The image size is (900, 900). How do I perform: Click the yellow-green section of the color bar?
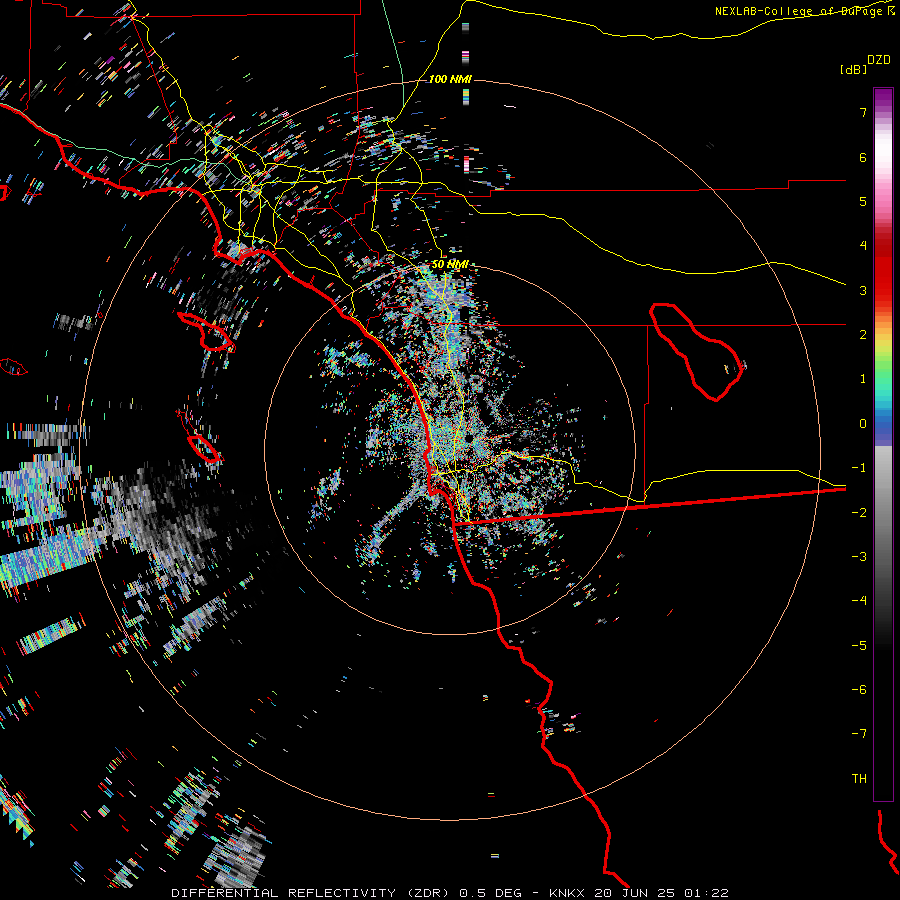click(x=883, y=350)
